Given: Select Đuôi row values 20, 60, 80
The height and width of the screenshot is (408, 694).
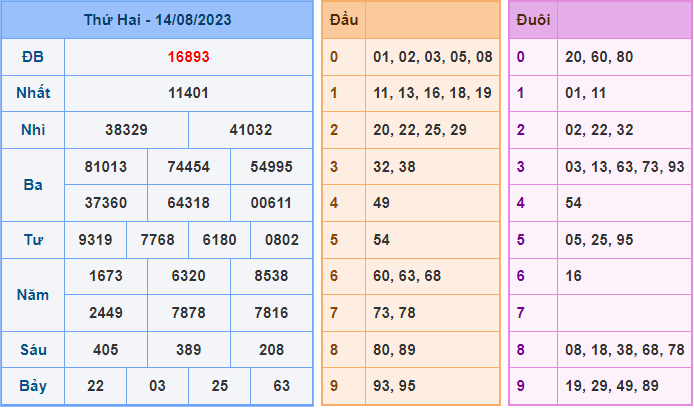Looking at the screenshot, I should coord(599,57).
